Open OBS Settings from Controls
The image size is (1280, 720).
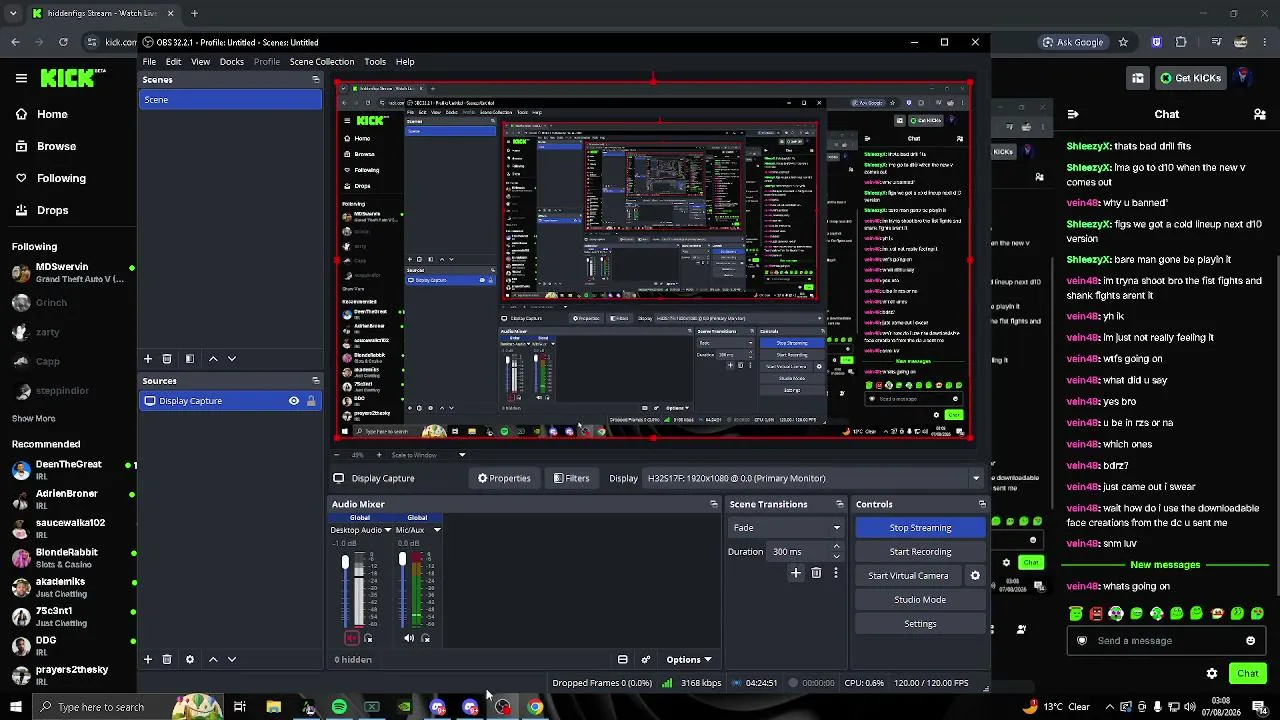[920, 624]
